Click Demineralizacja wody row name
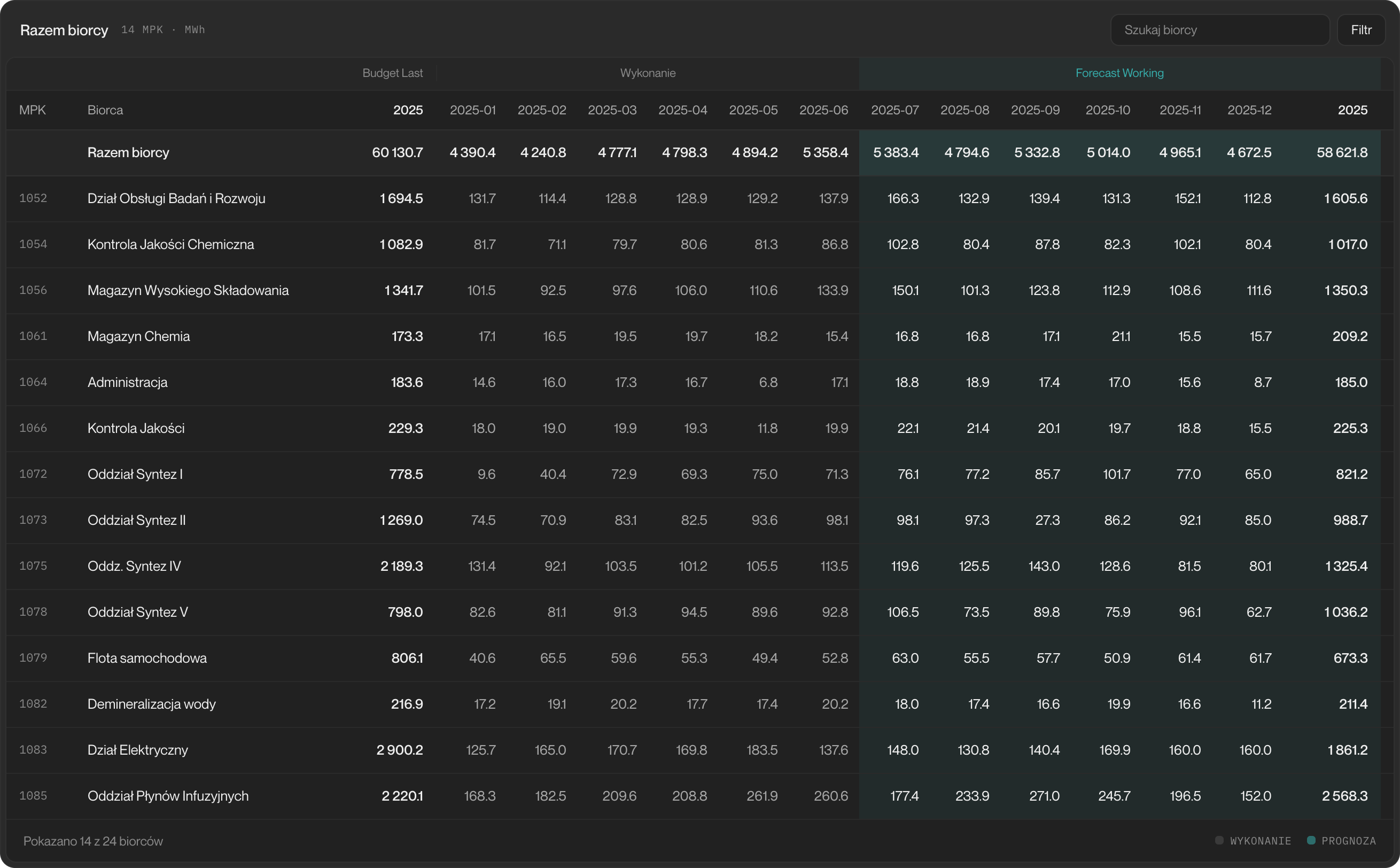Screen dimensions: 1400x868 coord(151,704)
